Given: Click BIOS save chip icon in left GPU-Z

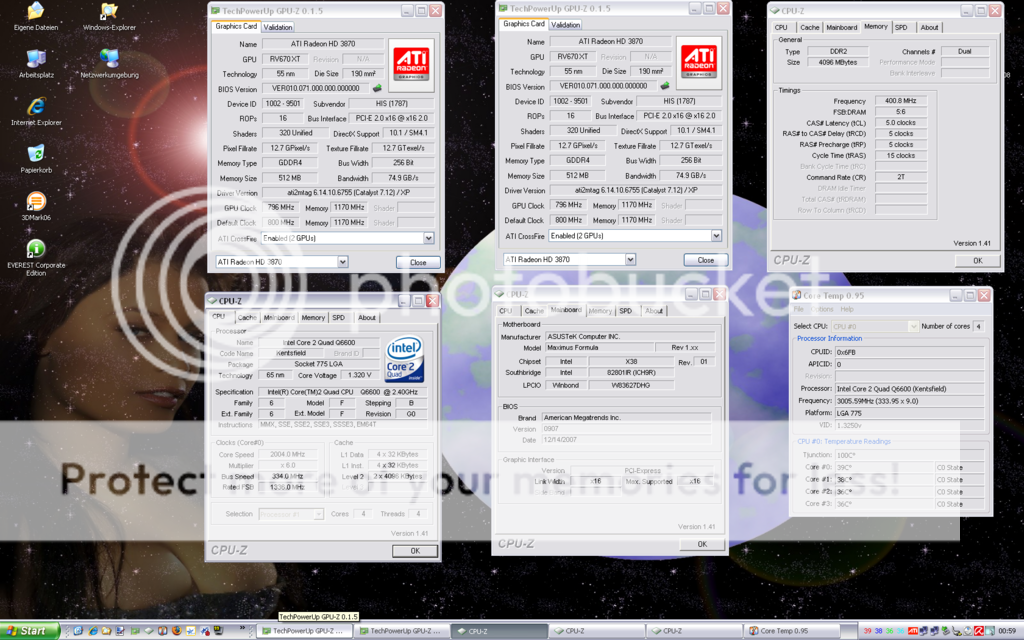Looking at the screenshot, I should [377, 88].
